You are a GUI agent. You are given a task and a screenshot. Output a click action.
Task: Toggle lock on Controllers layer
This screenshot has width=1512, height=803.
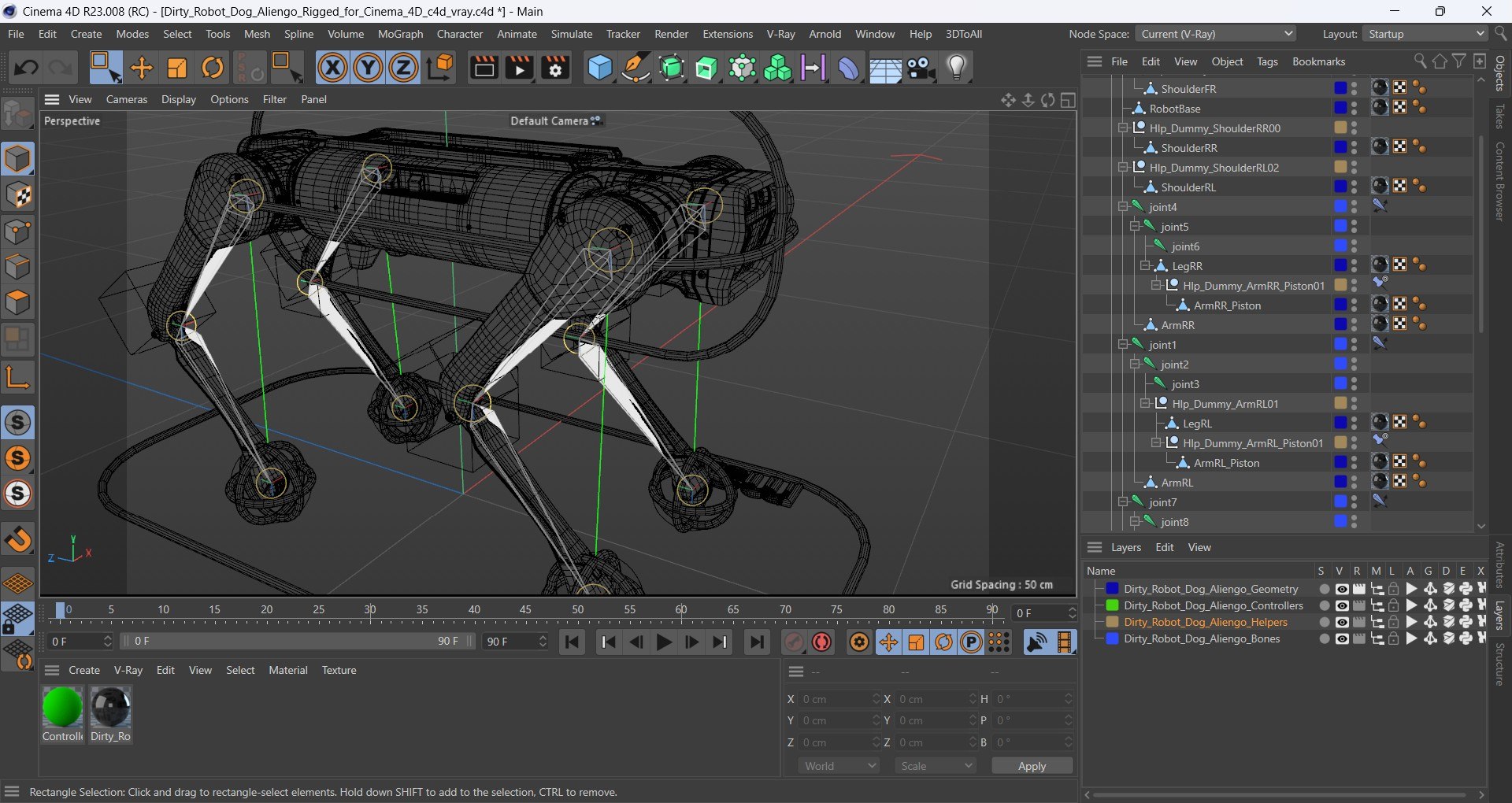[x=1394, y=605]
